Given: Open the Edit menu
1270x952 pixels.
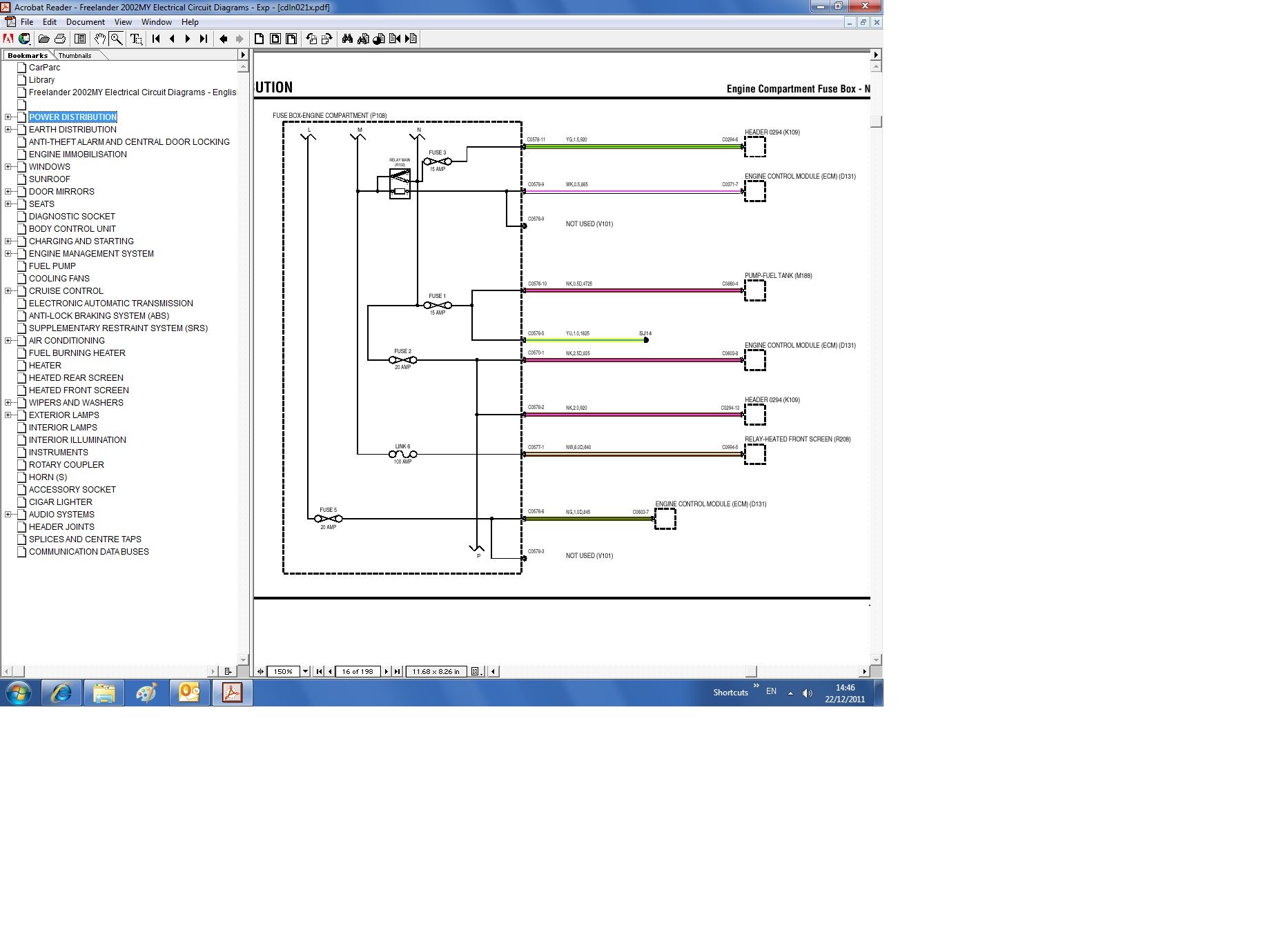Looking at the screenshot, I should [50, 22].
